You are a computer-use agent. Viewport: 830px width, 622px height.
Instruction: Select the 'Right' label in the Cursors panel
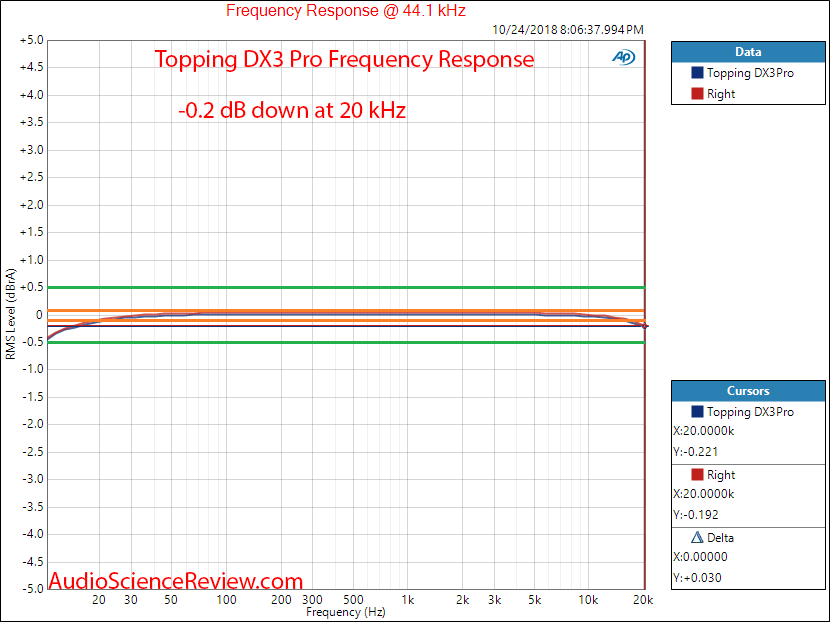click(721, 475)
